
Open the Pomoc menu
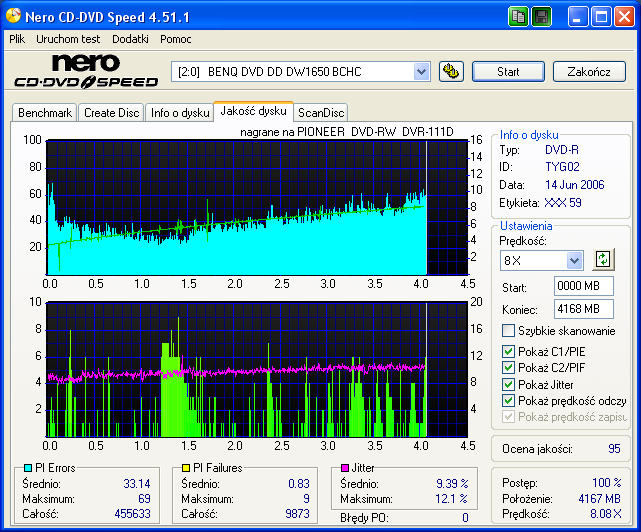(175, 39)
